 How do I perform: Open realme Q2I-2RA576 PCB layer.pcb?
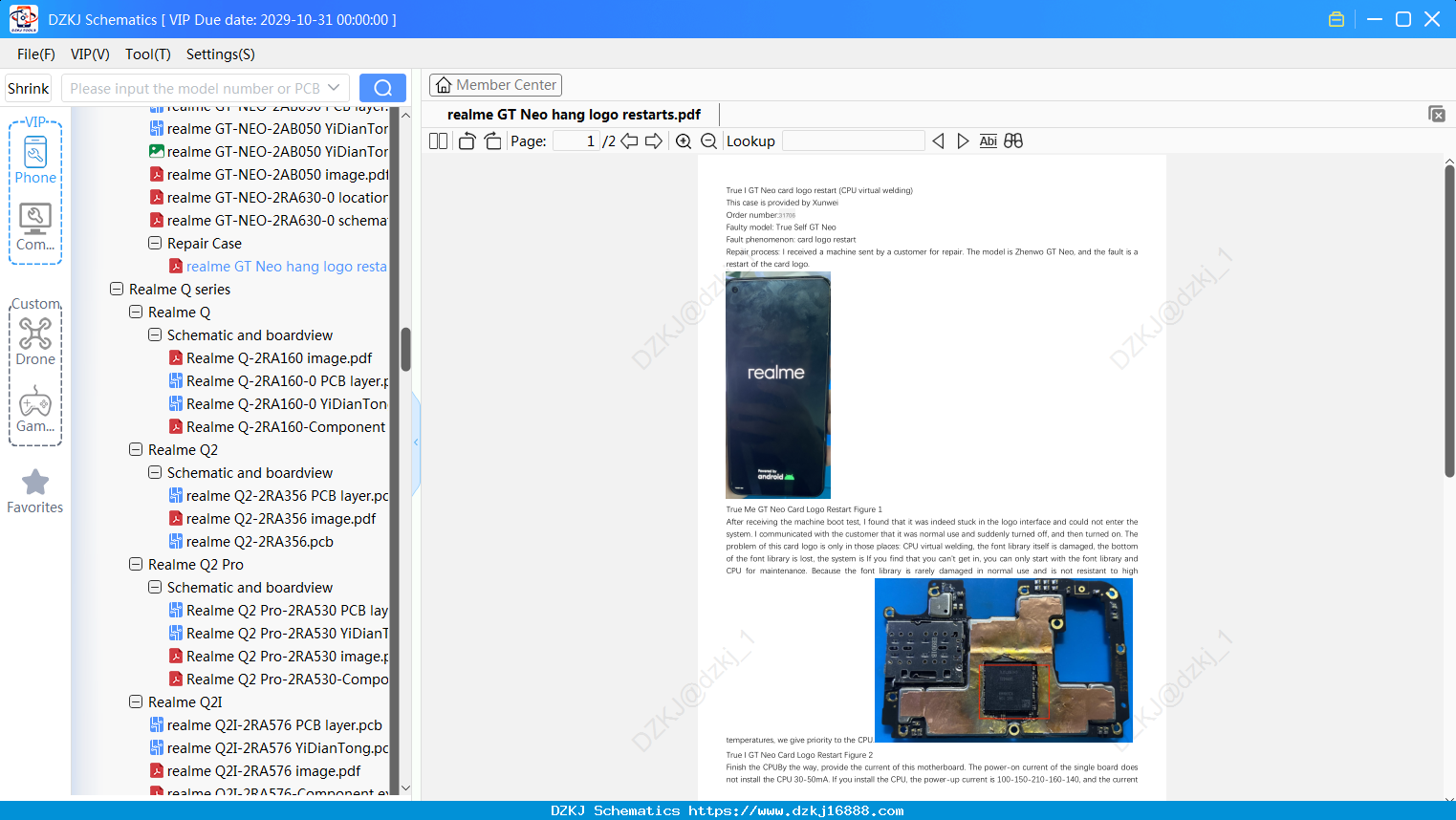(266, 725)
